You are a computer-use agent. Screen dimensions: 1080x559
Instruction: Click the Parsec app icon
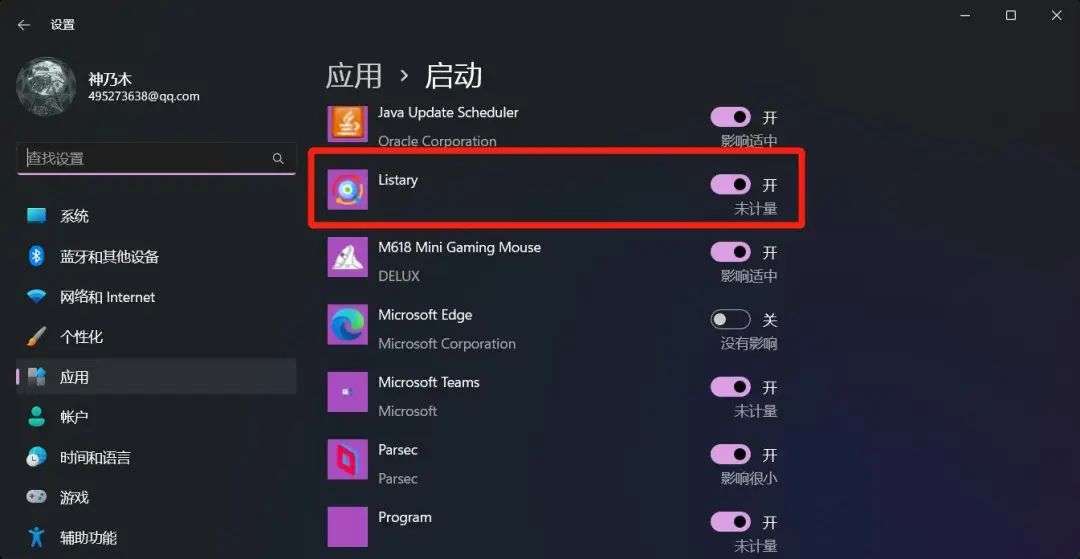pyautogui.click(x=347, y=459)
